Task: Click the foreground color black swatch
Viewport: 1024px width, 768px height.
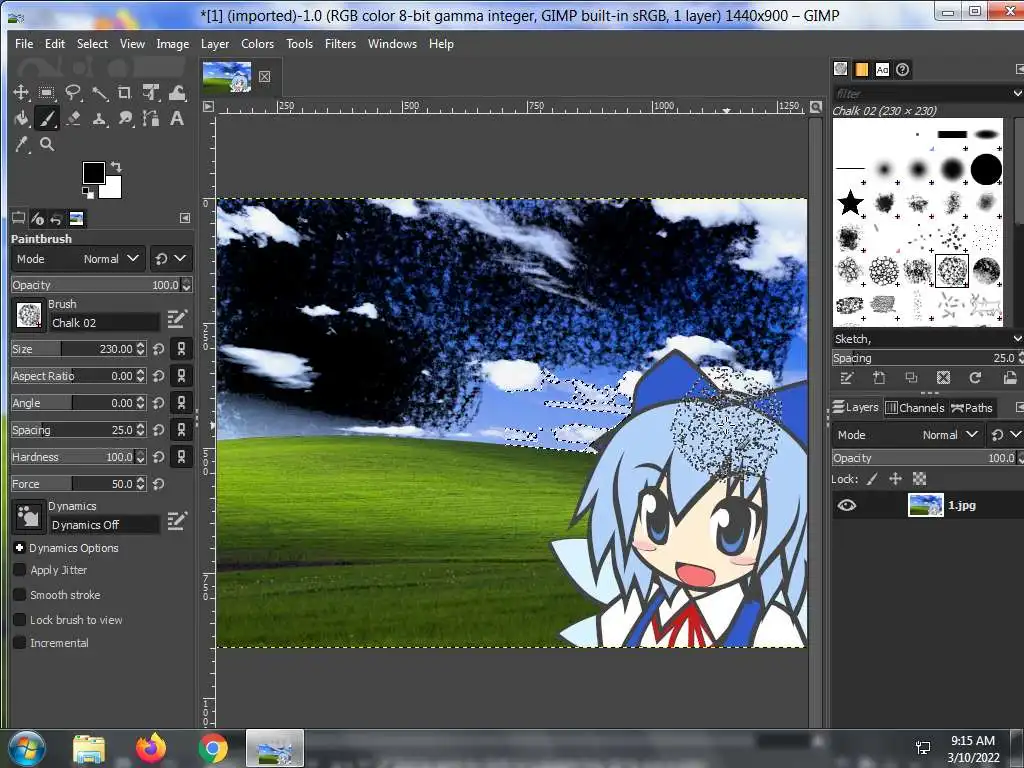Action: coord(93,173)
